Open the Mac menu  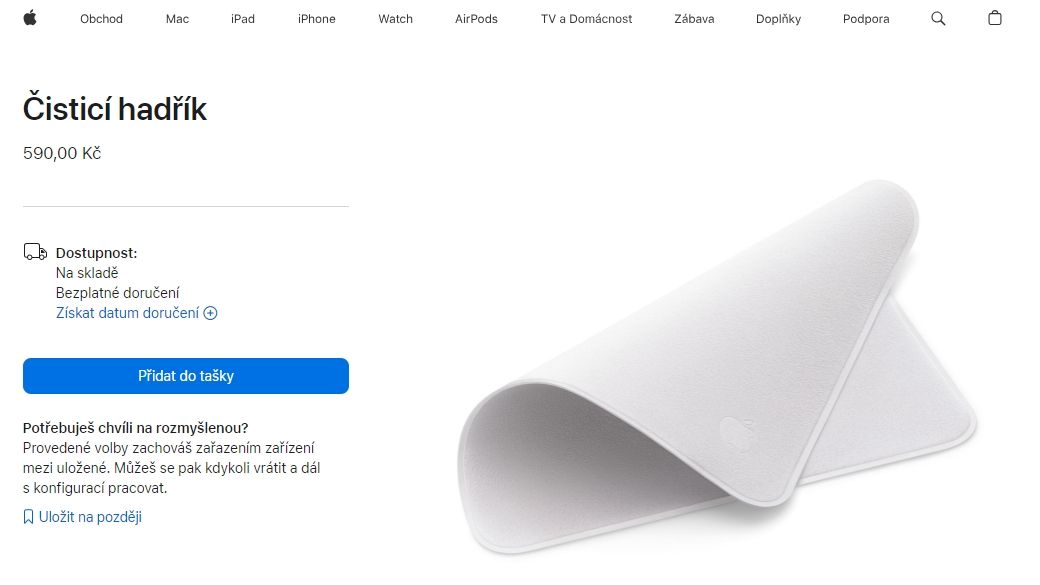[177, 19]
